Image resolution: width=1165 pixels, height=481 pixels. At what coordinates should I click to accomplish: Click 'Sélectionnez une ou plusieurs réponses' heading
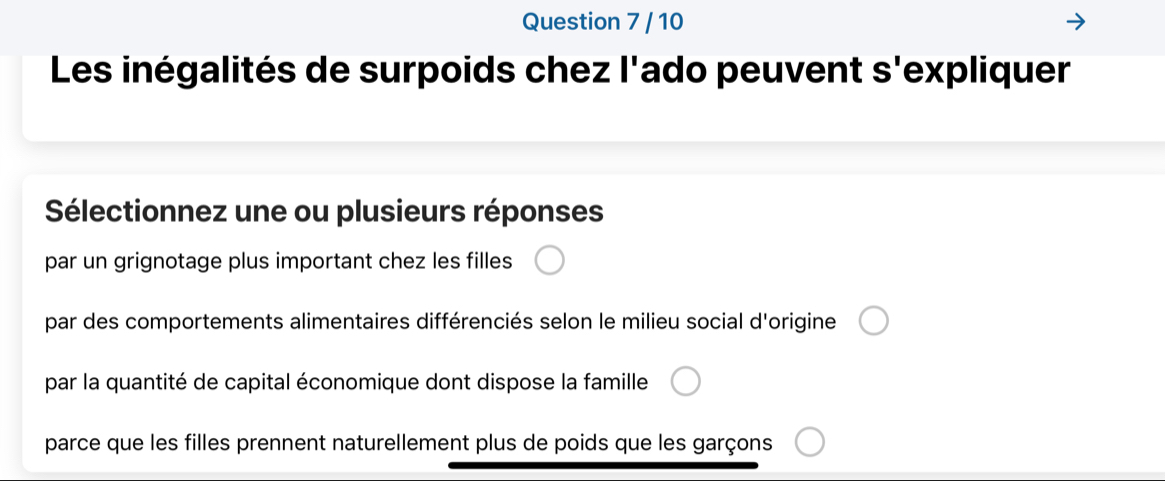click(325, 212)
